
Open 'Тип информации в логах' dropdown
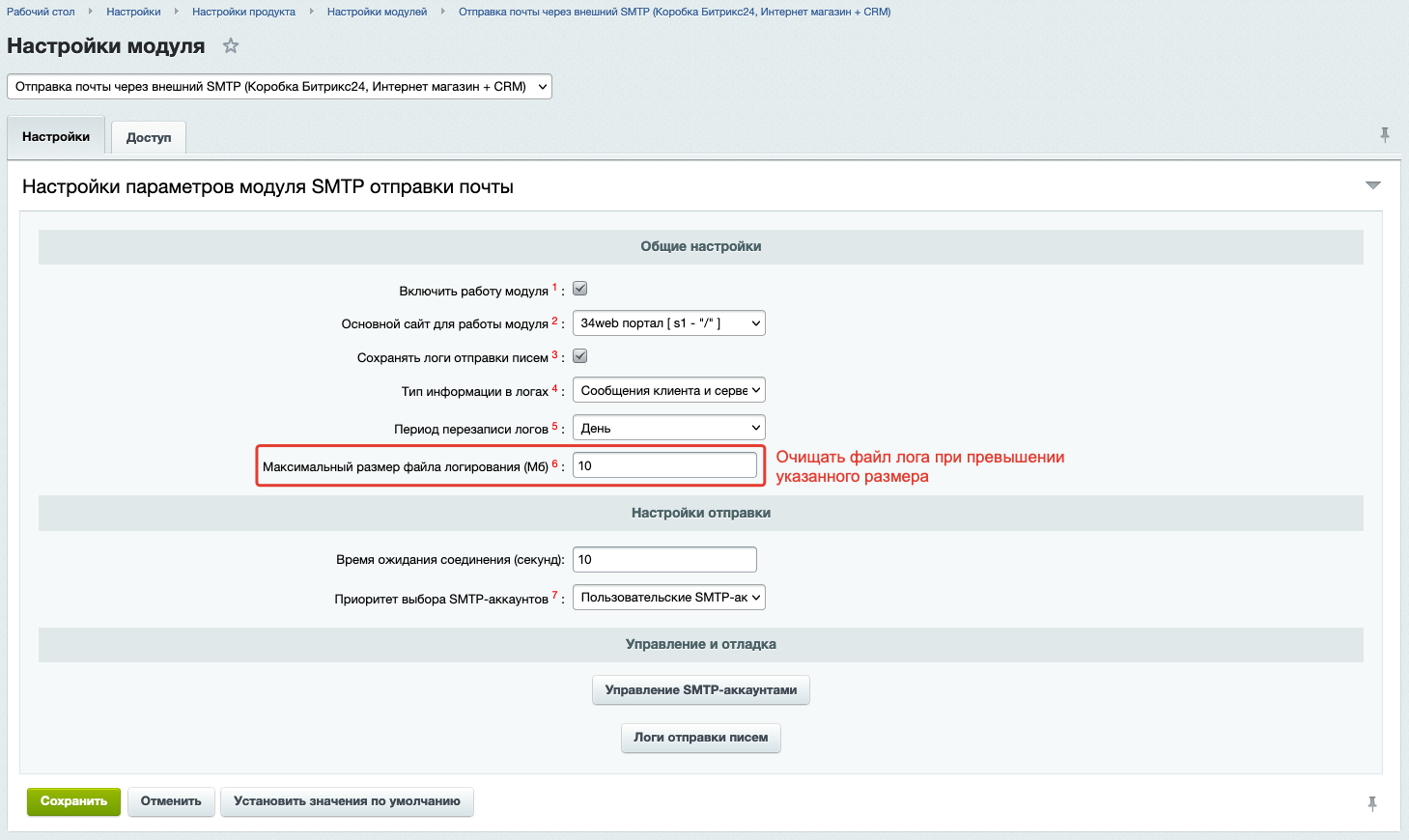coord(669,390)
